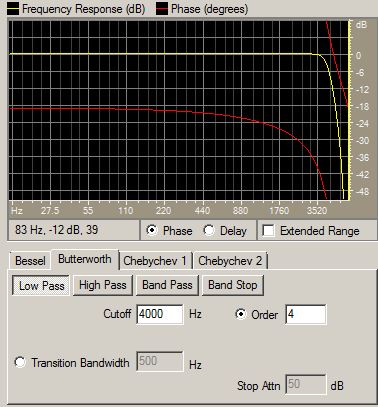Switch to the Bessel tab

pos(30,261)
